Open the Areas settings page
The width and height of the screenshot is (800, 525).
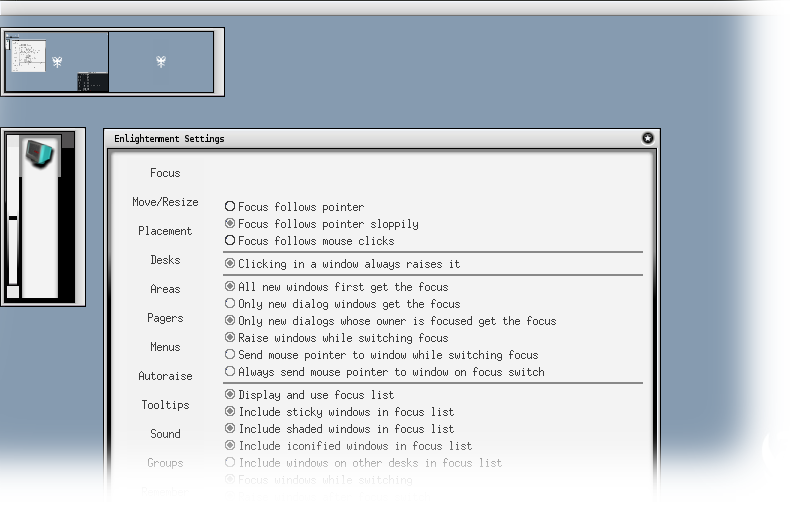click(165, 289)
